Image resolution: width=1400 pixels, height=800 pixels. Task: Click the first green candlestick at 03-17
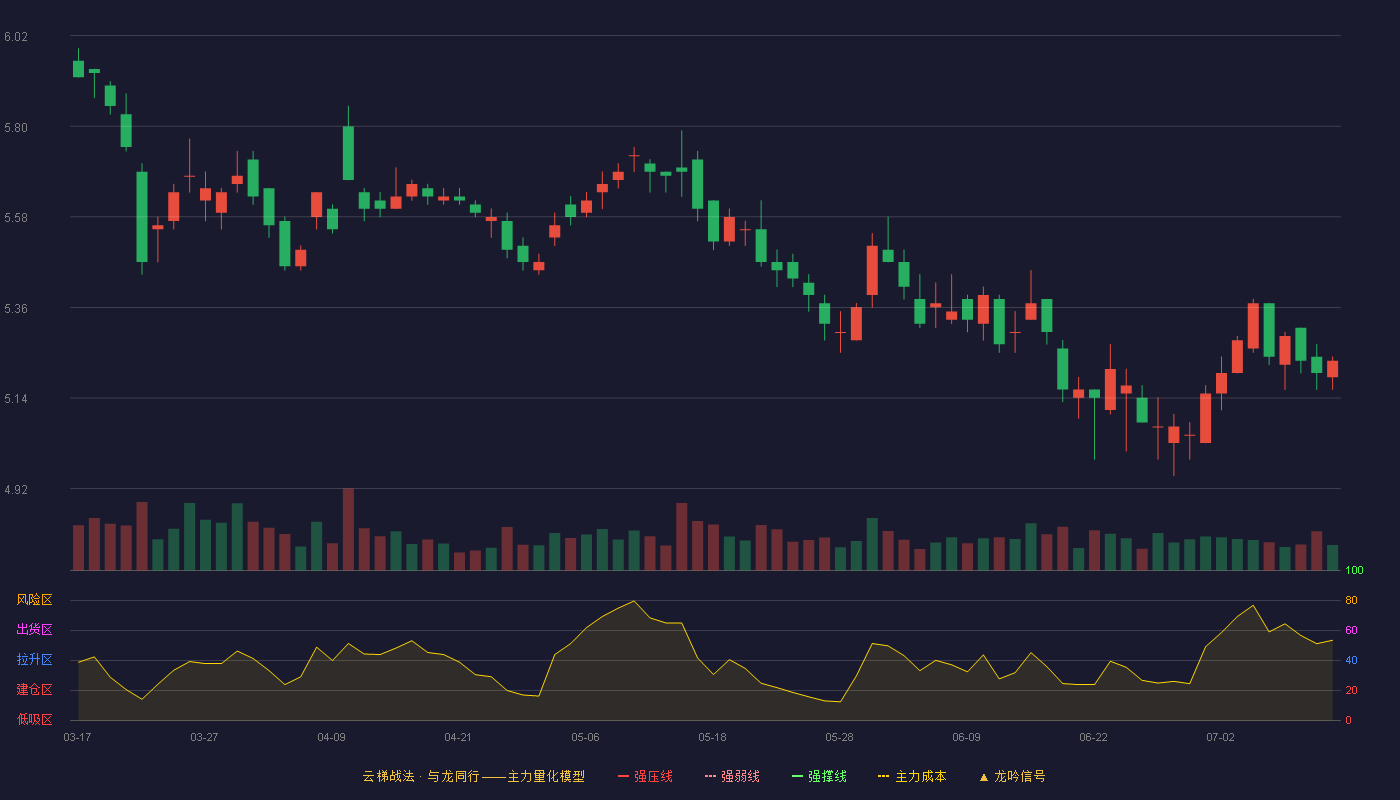pos(78,68)
